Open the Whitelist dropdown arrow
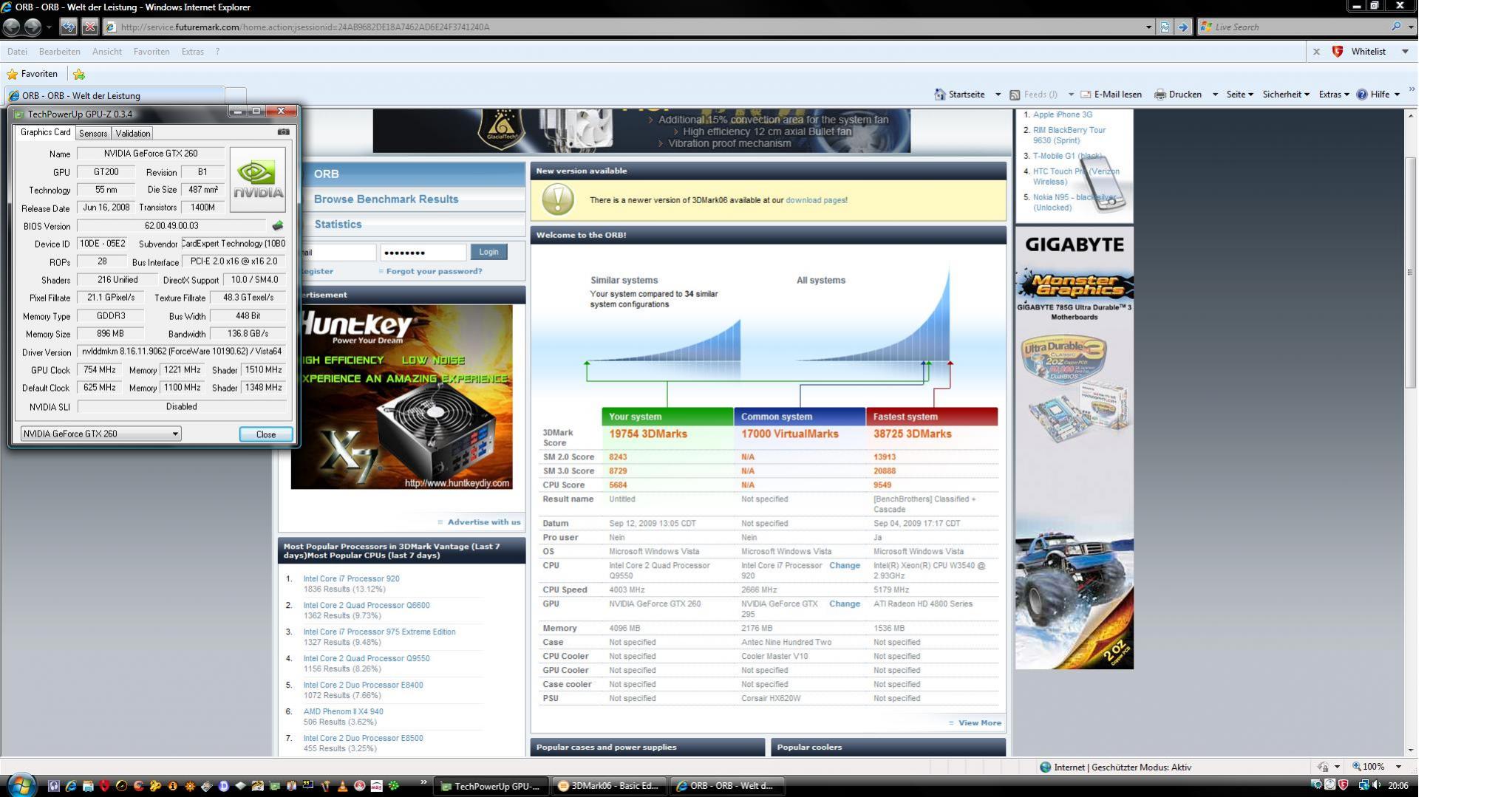1512x797 pixels. click(1405, 52)
